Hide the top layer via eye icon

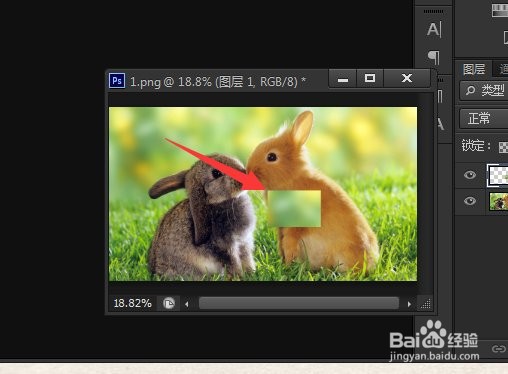click(x=470, y=175)
